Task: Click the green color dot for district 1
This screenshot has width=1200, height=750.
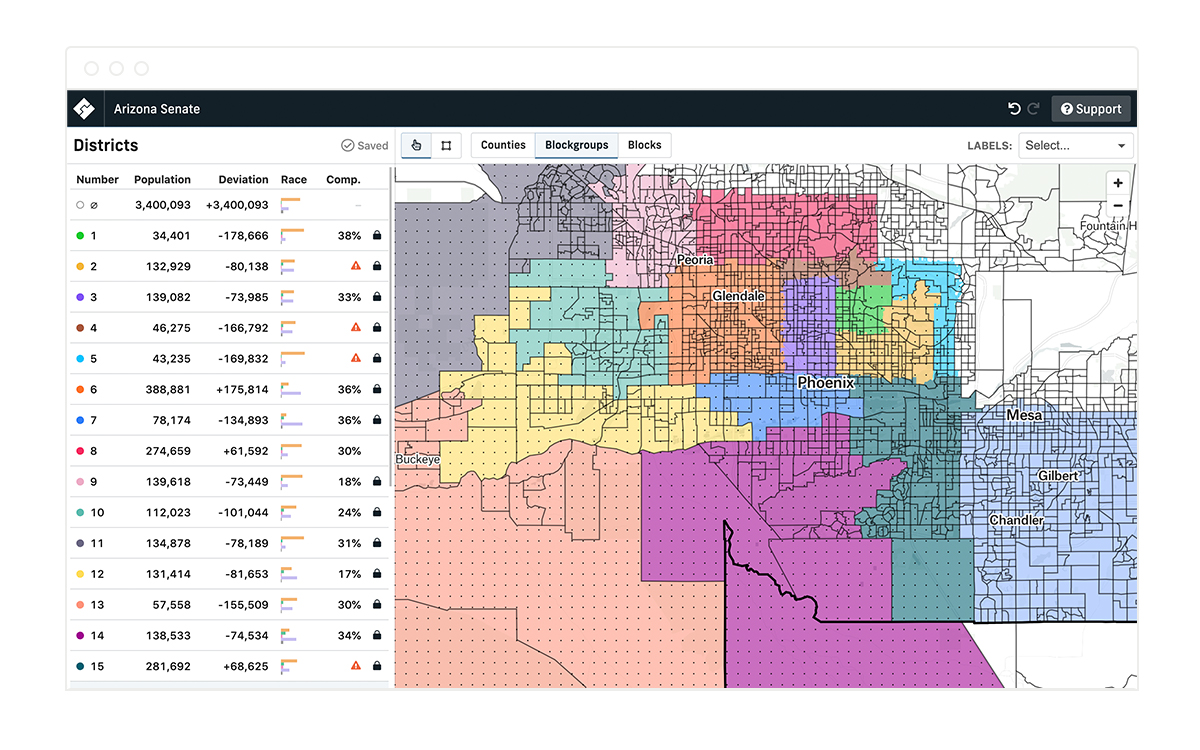Action: coord(82,235)
